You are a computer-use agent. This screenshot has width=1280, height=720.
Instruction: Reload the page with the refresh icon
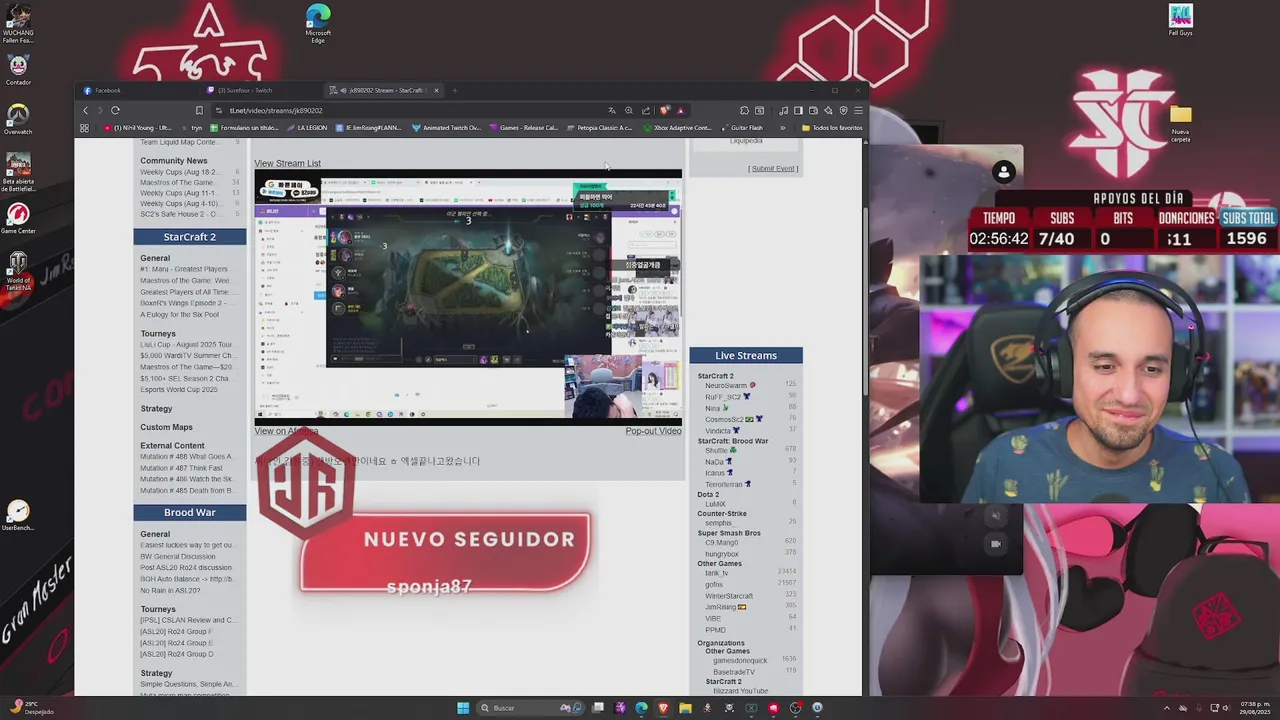point(115,110)
